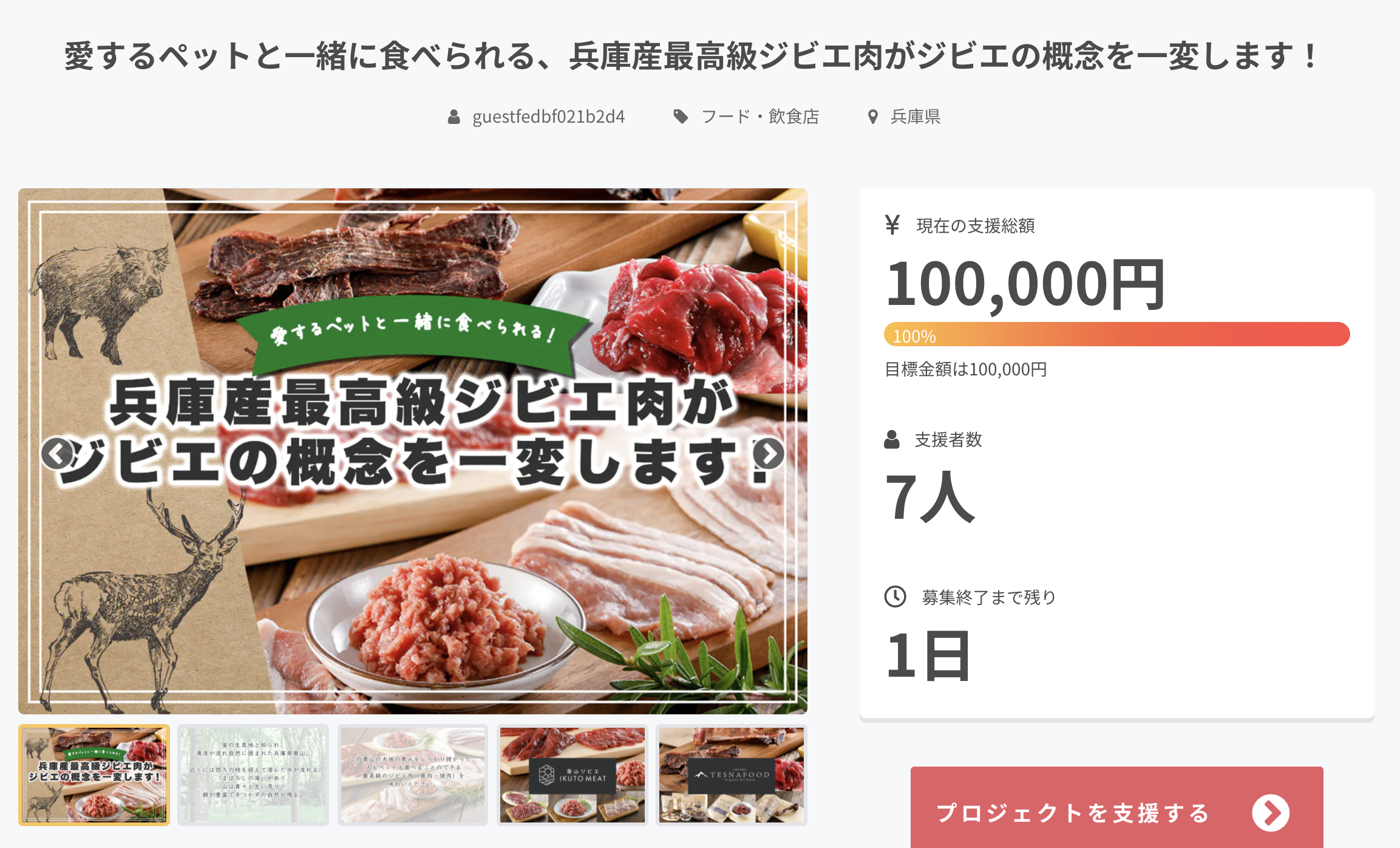Click the user profile icon beside guestfedbf021b2d4
Image resolution: width=1400 pixels, height=848 pixels.
(454, 117)
